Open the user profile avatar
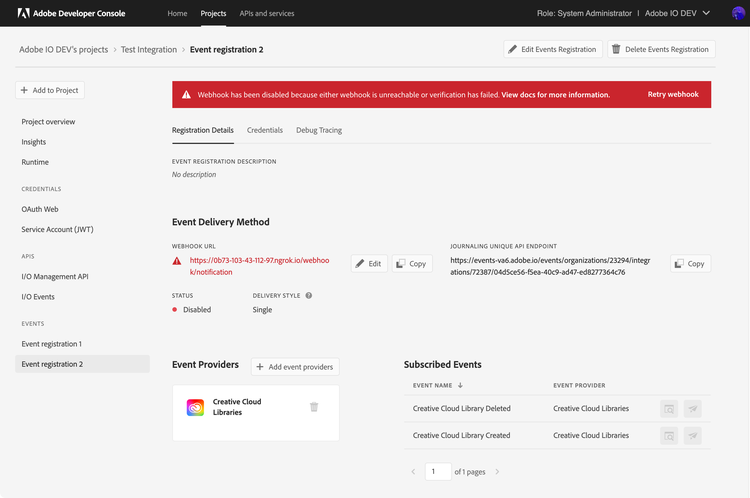The image size is (750, 498). pyautogui.click(x=738, y=14)
